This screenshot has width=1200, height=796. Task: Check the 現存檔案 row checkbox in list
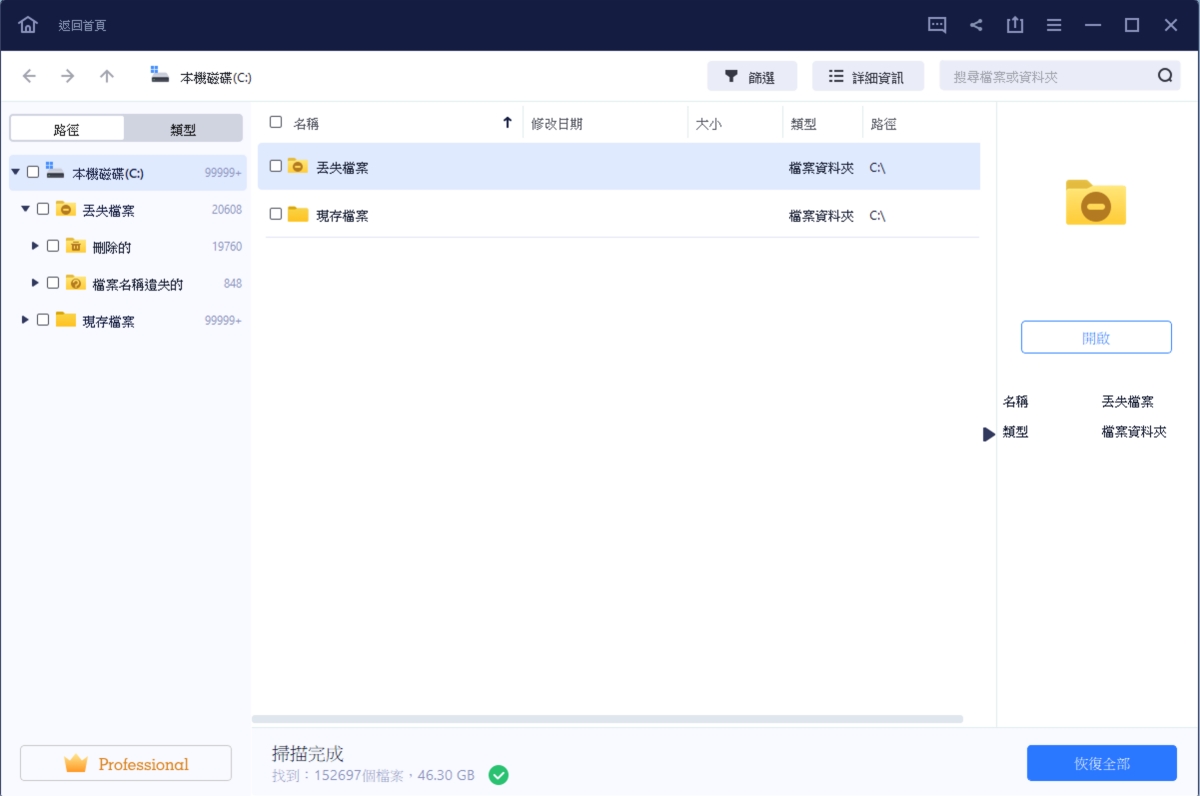point(276,213)
